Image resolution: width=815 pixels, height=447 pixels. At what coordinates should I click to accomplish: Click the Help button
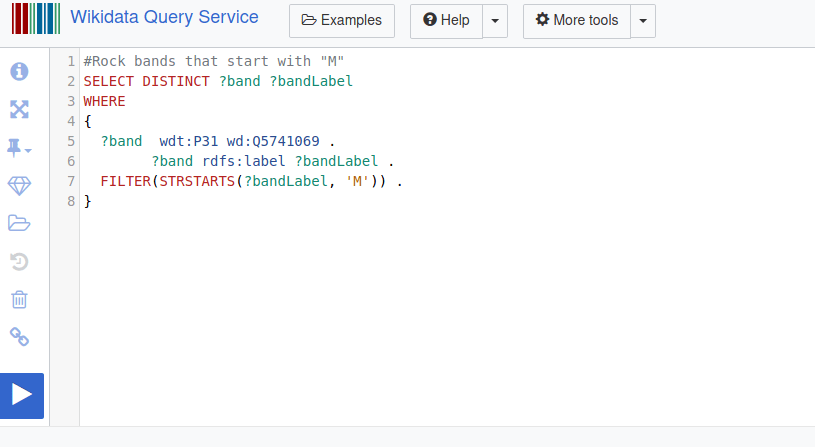pyautogui.click(x=446, y=20)
